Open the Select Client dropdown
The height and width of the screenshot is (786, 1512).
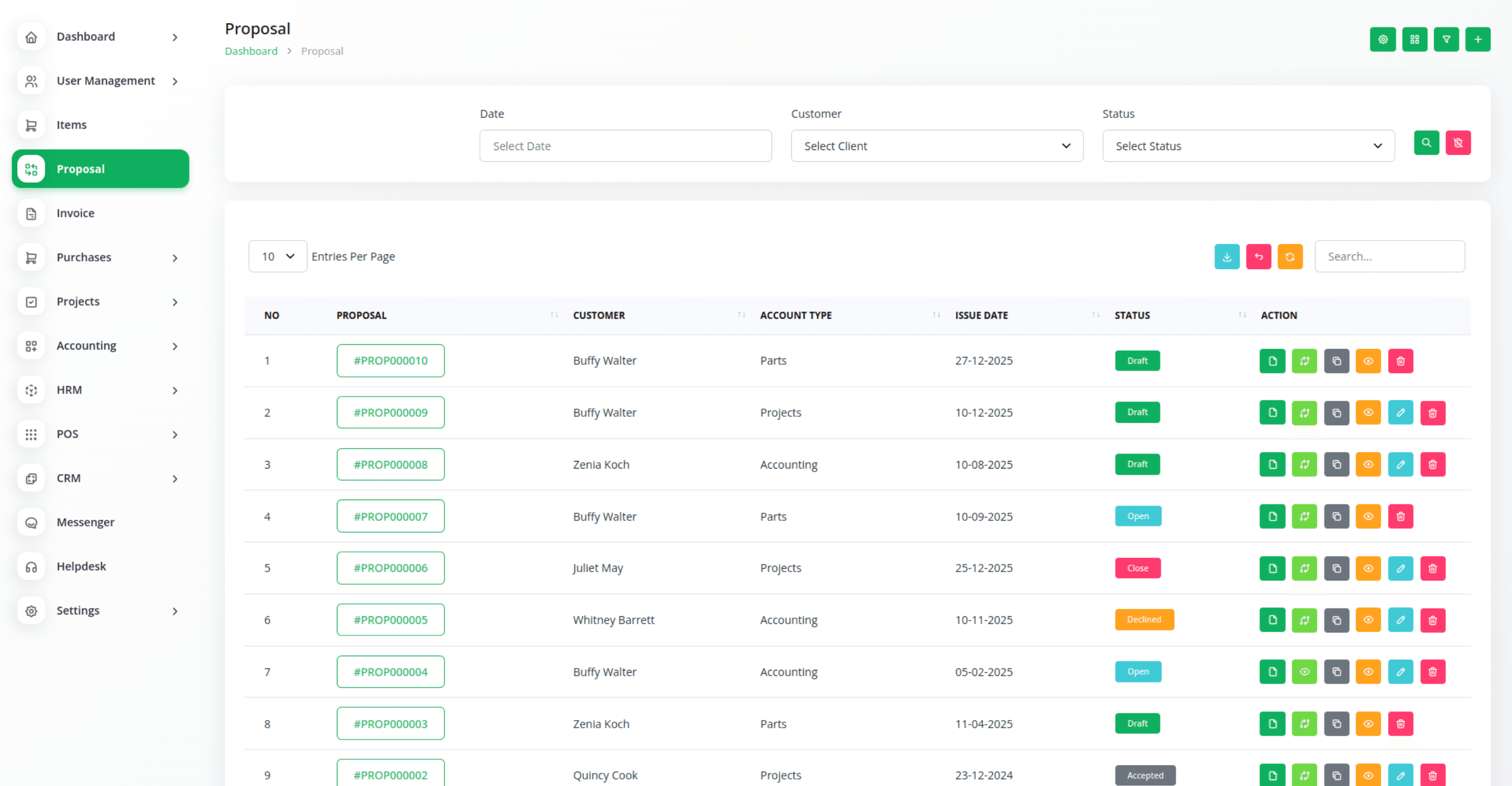936,146
